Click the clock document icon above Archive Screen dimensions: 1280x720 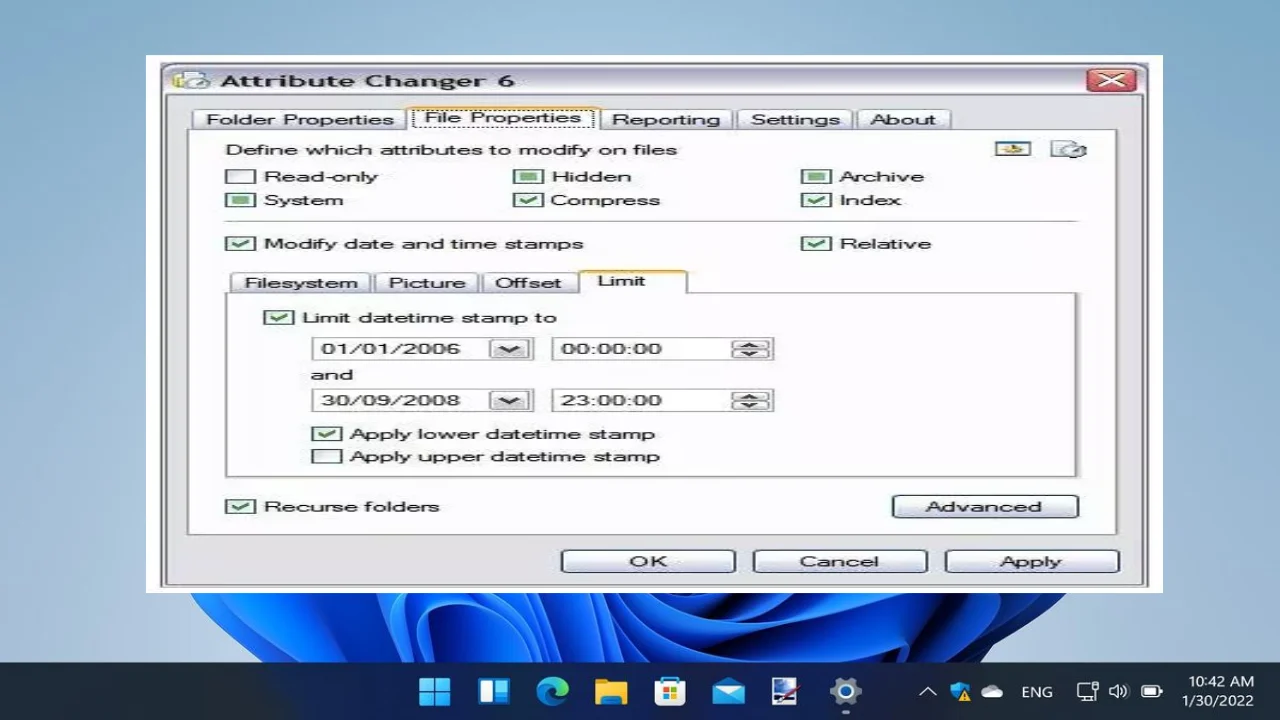click(1068, 149)
